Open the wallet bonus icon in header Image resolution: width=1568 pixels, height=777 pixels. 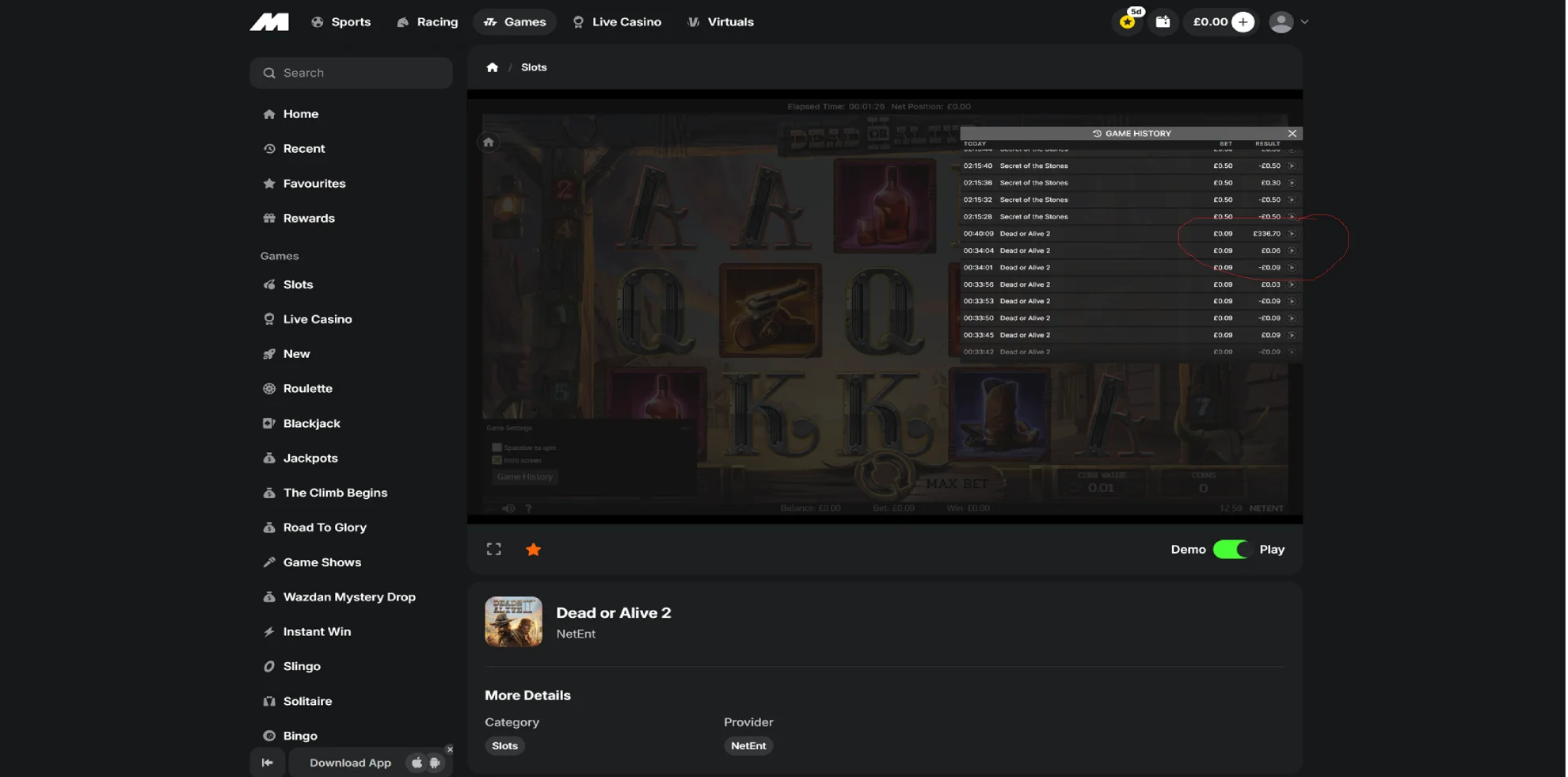(x=1163, y=22)
